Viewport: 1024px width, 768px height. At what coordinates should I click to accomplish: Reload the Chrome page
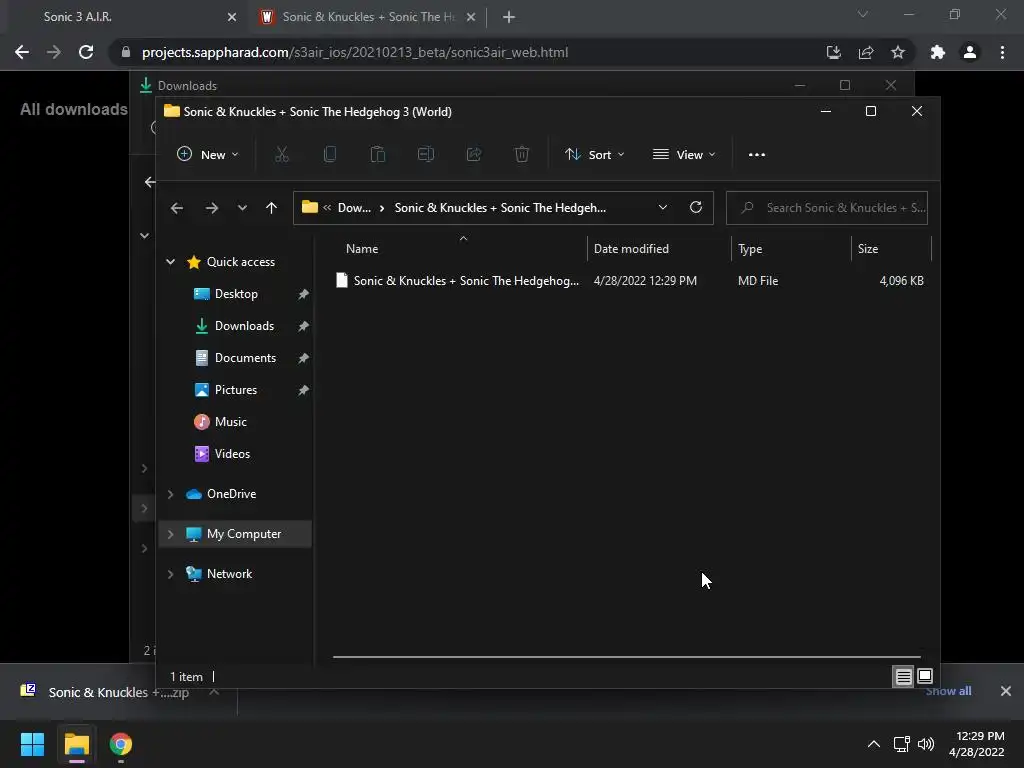click(86, 52)
